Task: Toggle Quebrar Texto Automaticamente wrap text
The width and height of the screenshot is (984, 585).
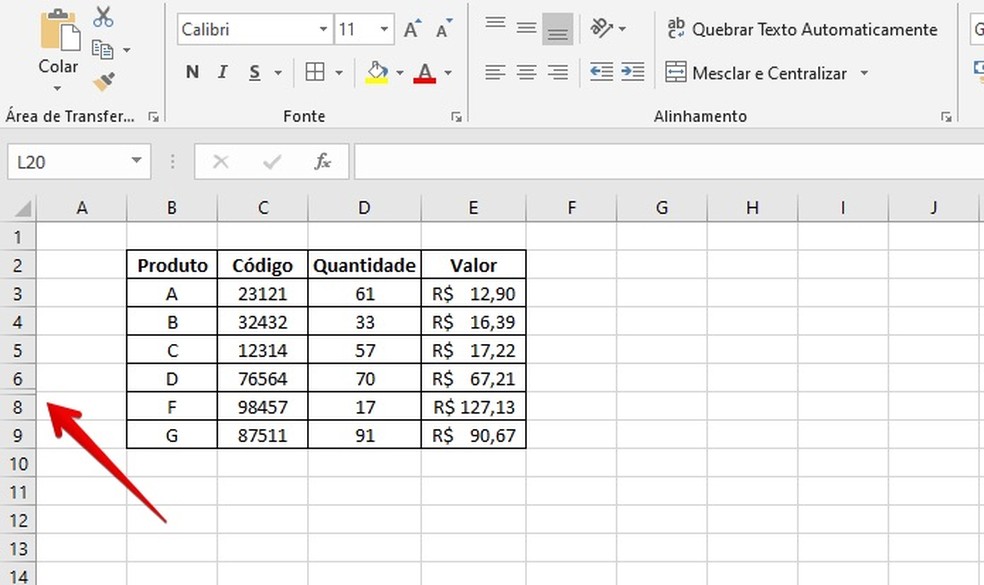Action: point(800,29)
